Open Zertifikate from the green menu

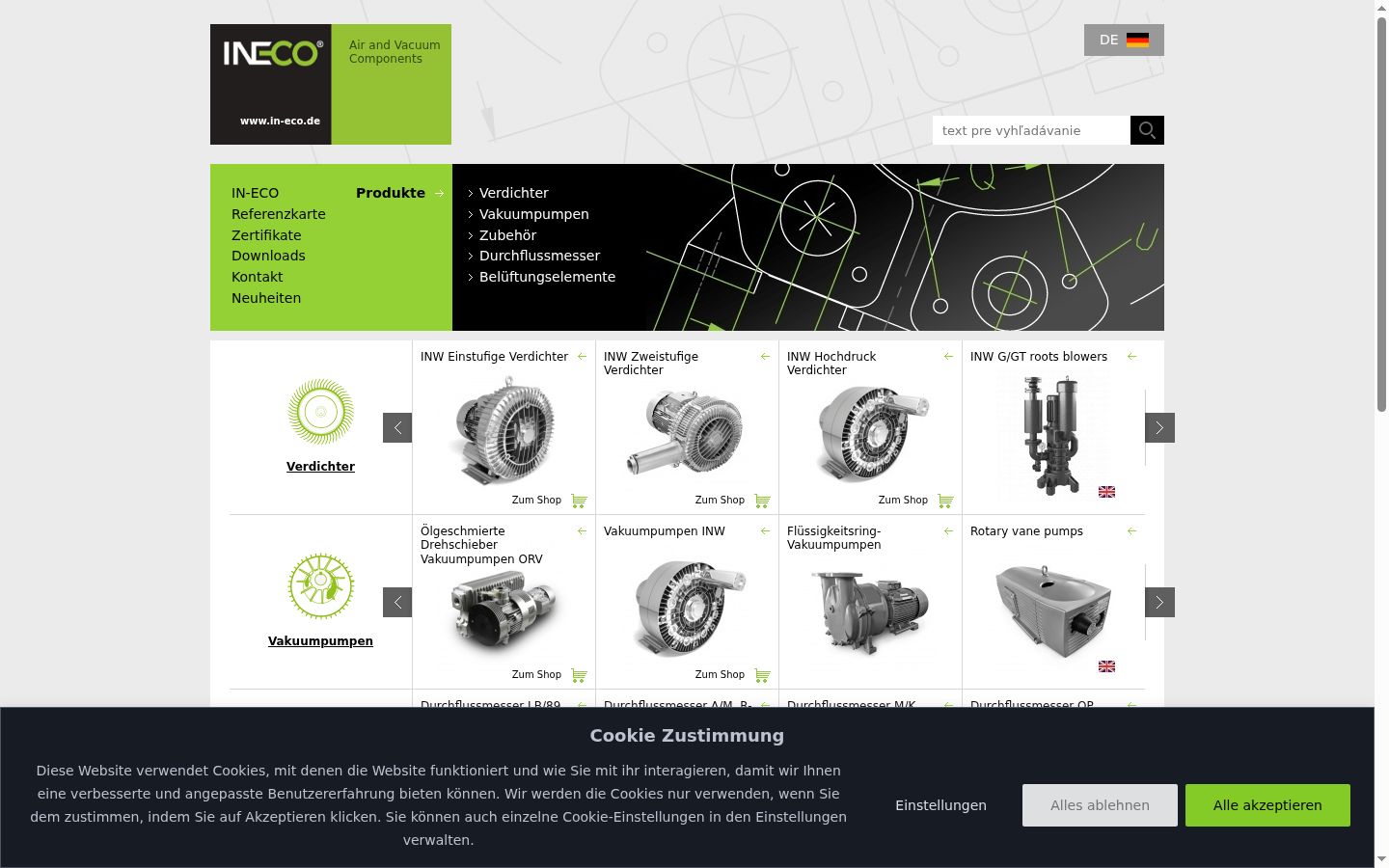point(266,235)
